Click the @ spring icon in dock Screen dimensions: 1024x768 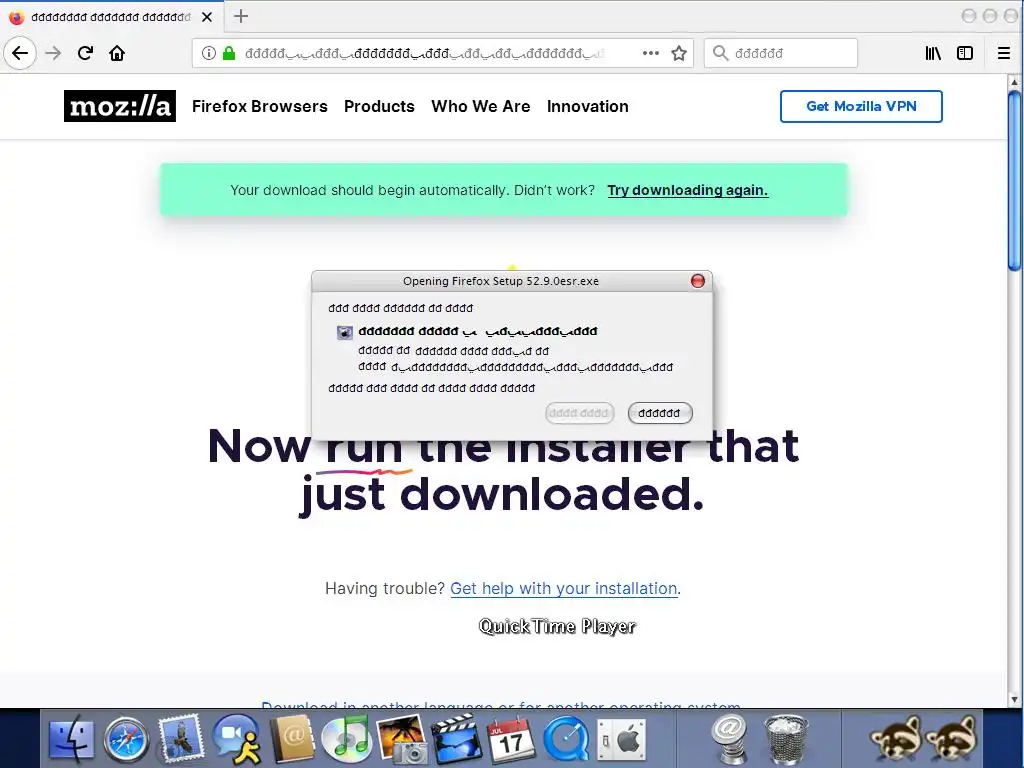pos(729,739)
